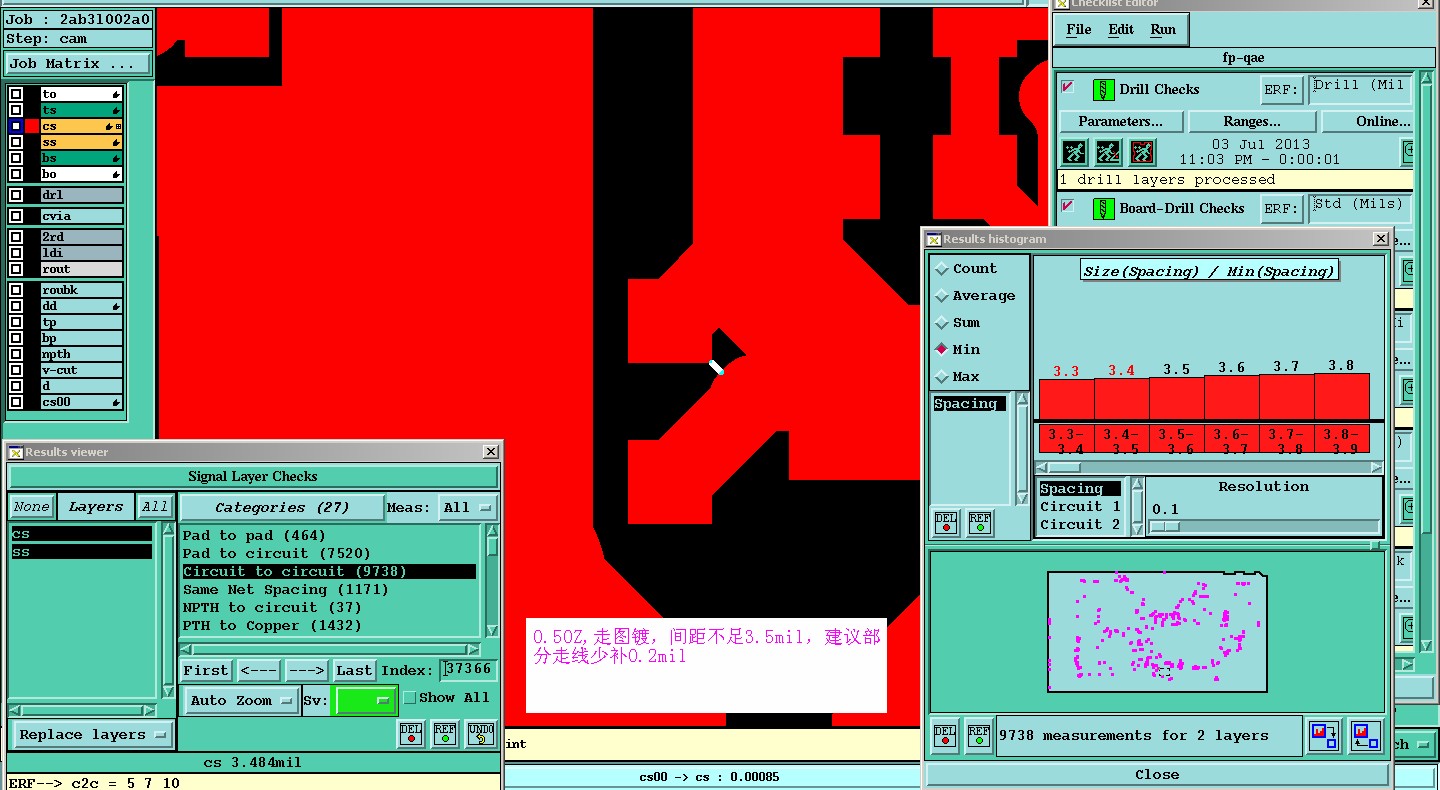1440x790 pixels.
Task: Select 'Circuit 1' in the histogram list
Action: click(x=1080, y=507)
